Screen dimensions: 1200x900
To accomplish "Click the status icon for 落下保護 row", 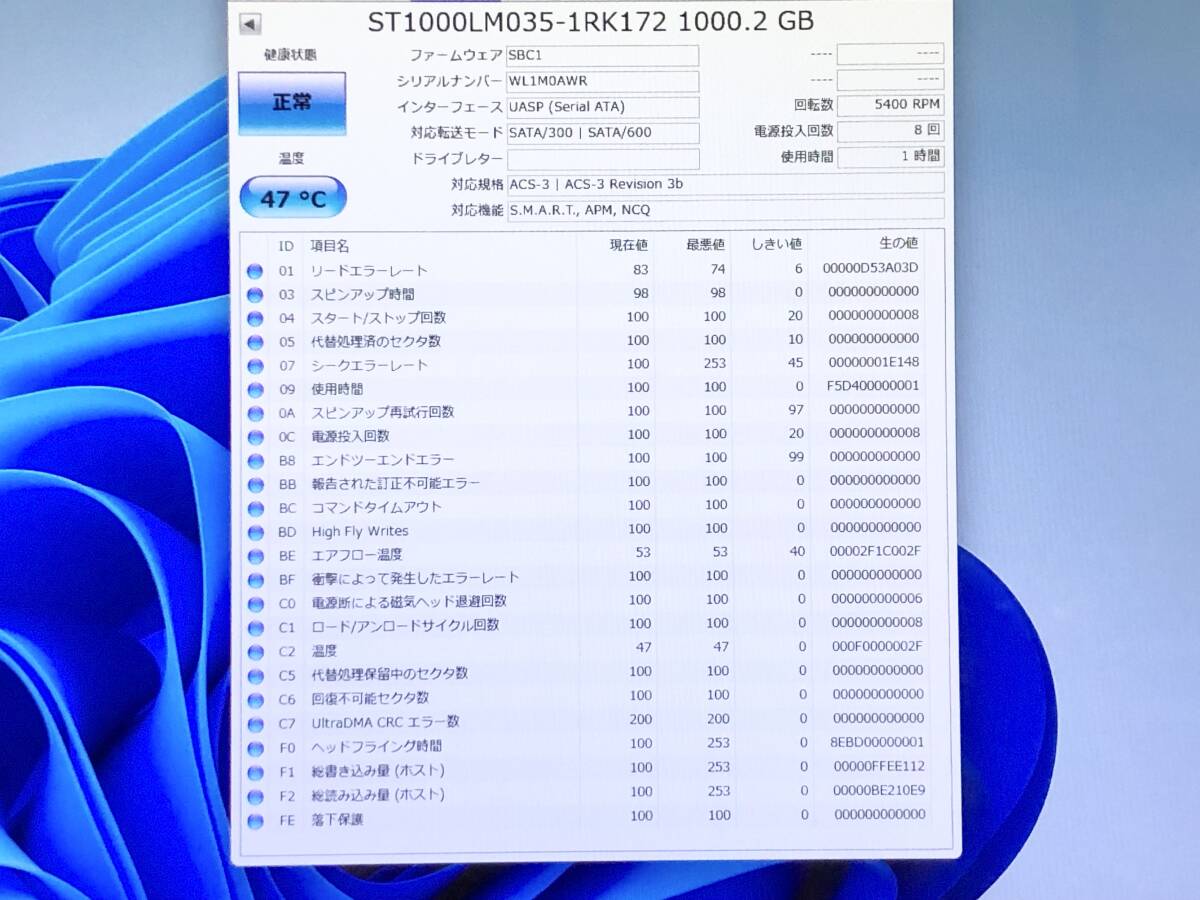I will coord(254,821).
